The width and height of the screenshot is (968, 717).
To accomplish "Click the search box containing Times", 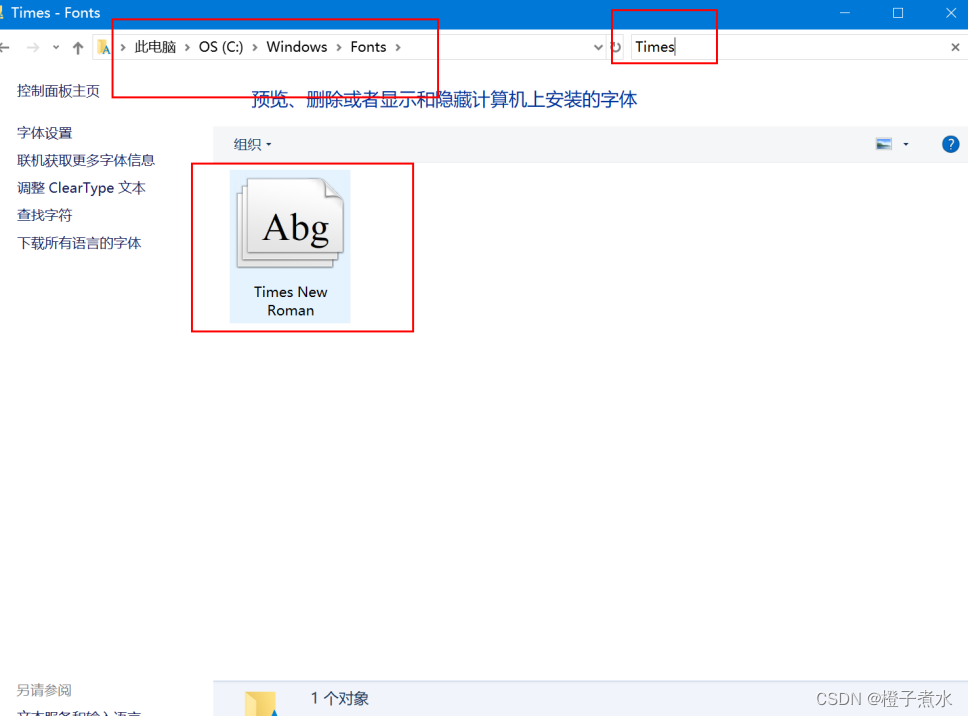I will (x=787, y=47).
